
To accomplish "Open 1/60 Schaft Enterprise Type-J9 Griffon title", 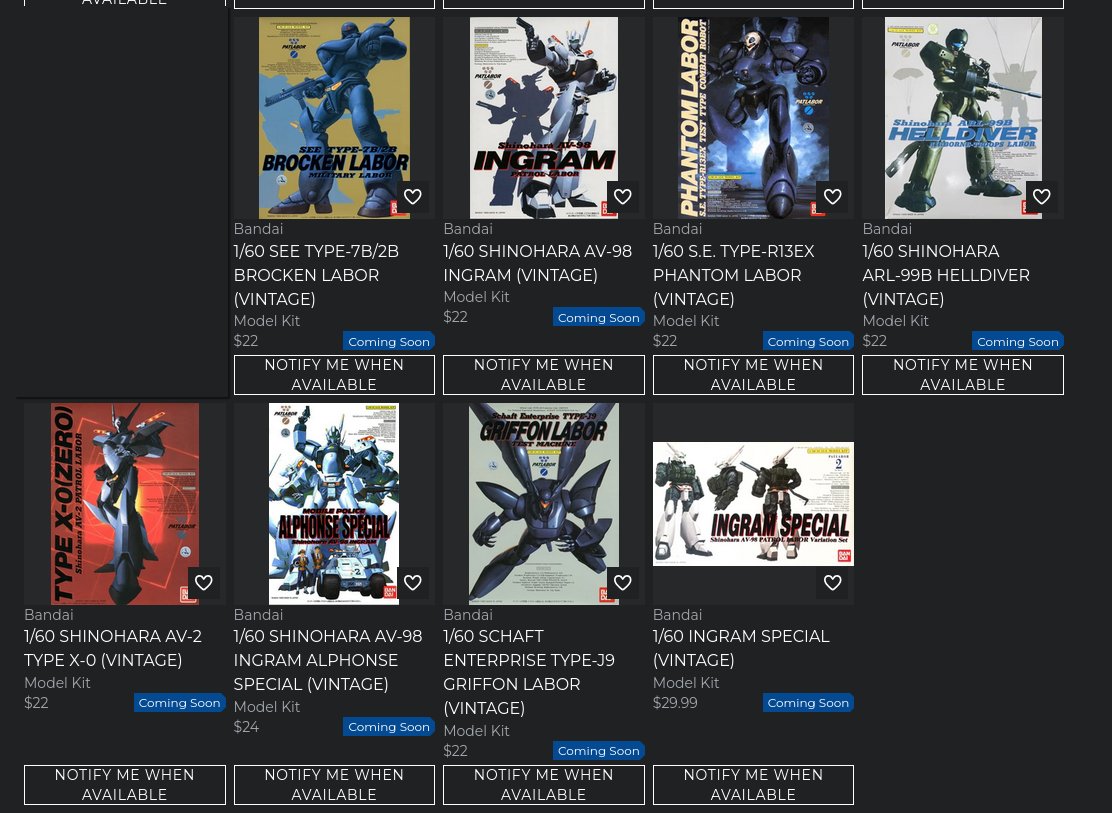I will pos(529,673).
